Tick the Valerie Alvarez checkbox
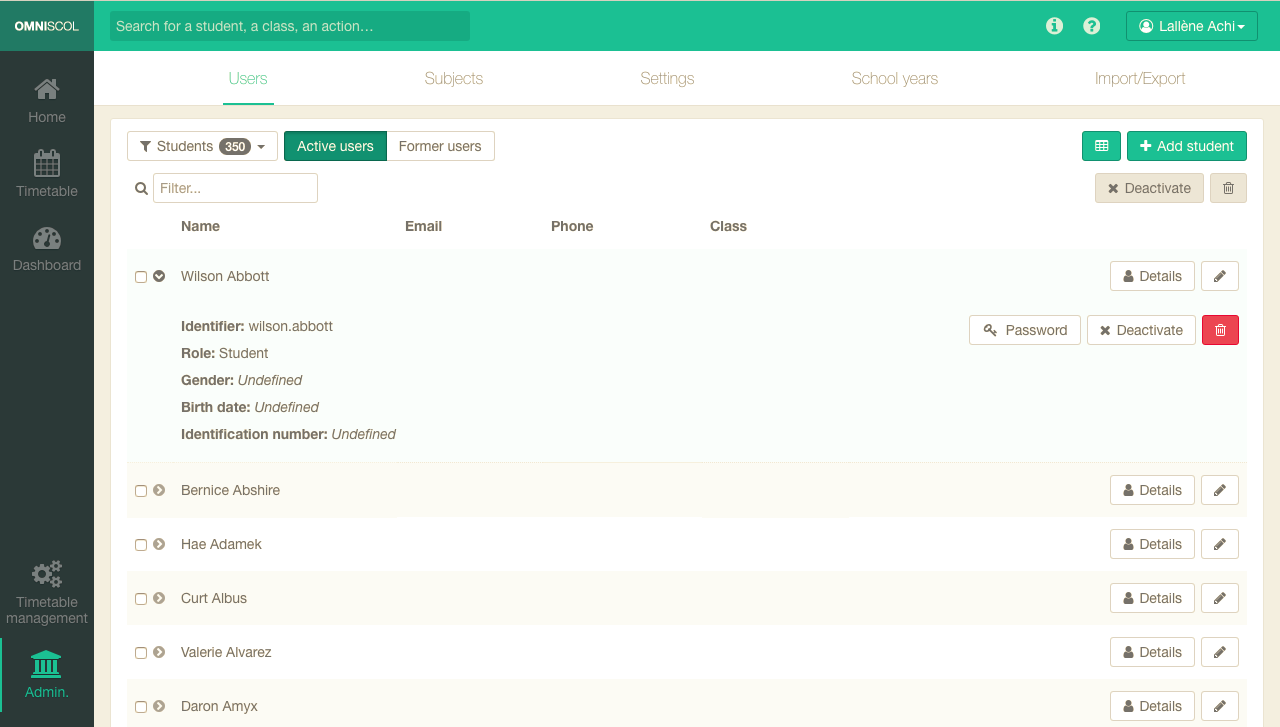The height and width of the screenshot is (727, 1280). [x=141, y=653]
